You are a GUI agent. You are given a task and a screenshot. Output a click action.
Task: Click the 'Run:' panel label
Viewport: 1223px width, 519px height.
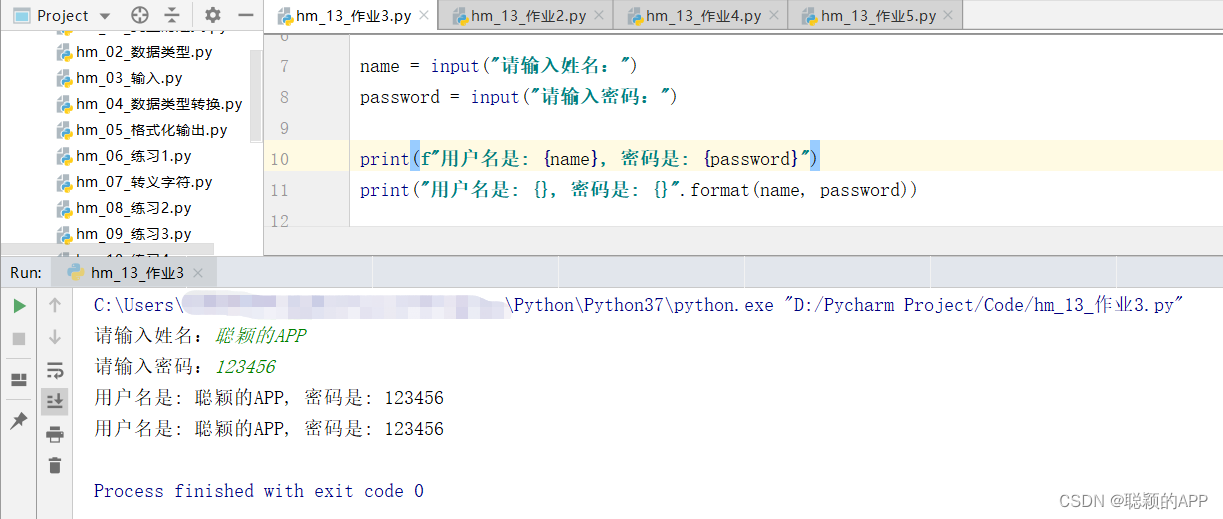point(26,273)
